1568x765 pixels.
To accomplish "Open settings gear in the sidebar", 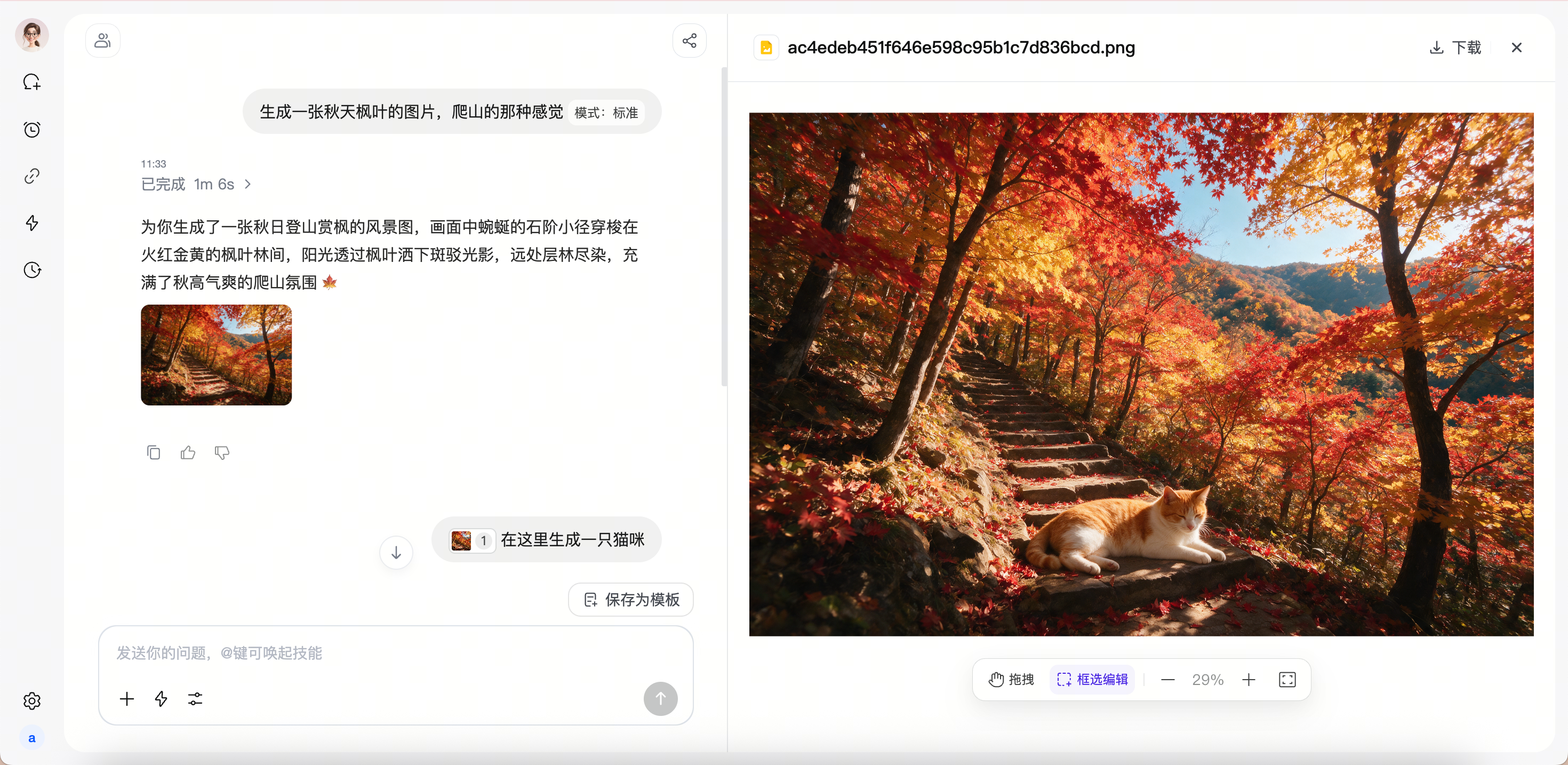I will point(31,701).
